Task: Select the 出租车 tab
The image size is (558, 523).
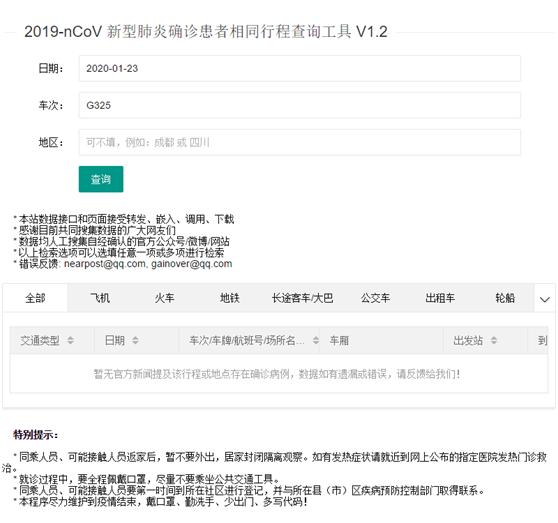Action: [x=440, y=298]
